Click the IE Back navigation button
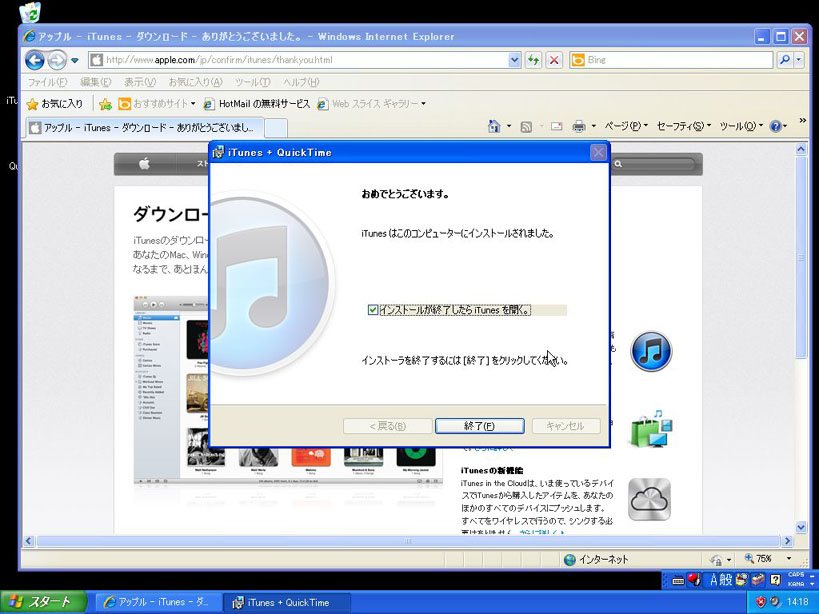 pyautogui.click(x=34, y=60)
